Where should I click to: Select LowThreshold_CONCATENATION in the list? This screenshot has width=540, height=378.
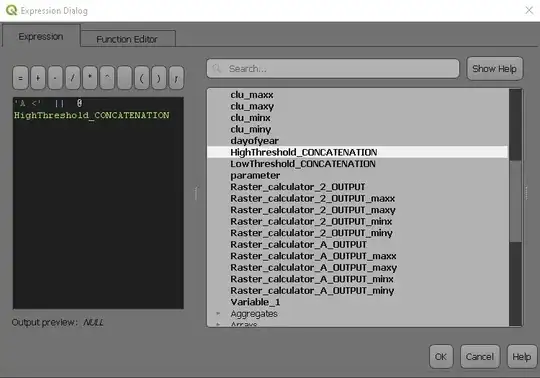click(x=303, y=164)
